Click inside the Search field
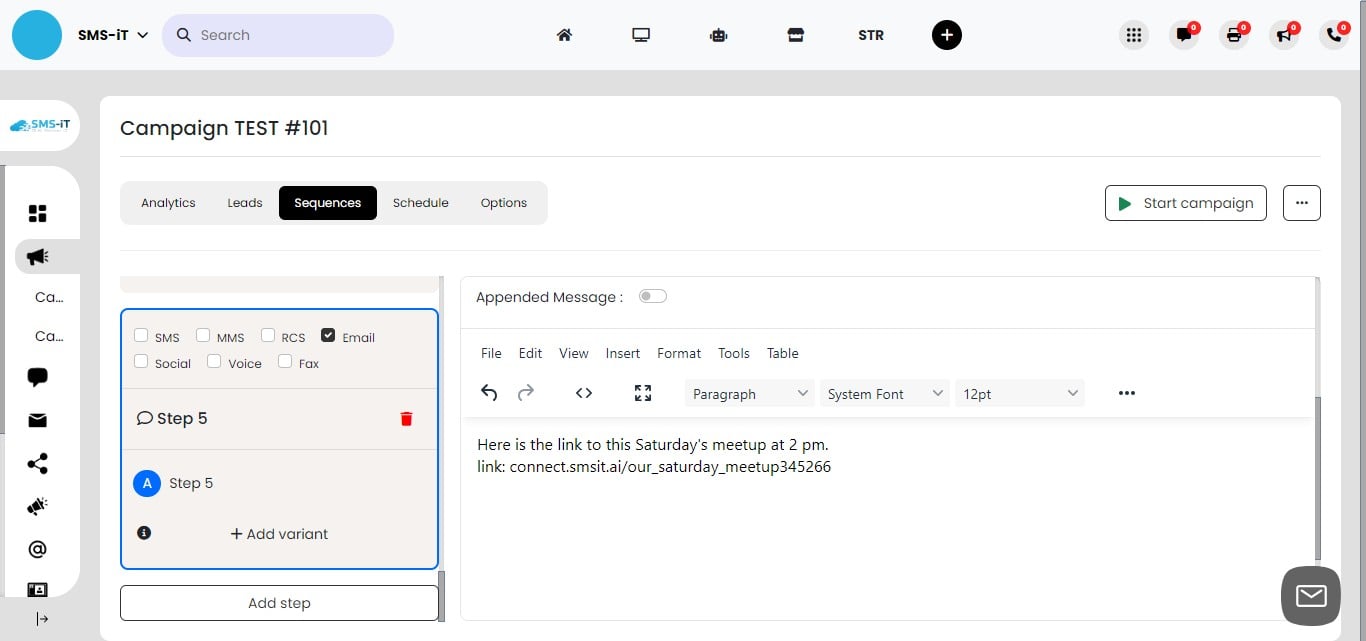The height and width of the screenshot is (641, 1366). coord(278,34)
